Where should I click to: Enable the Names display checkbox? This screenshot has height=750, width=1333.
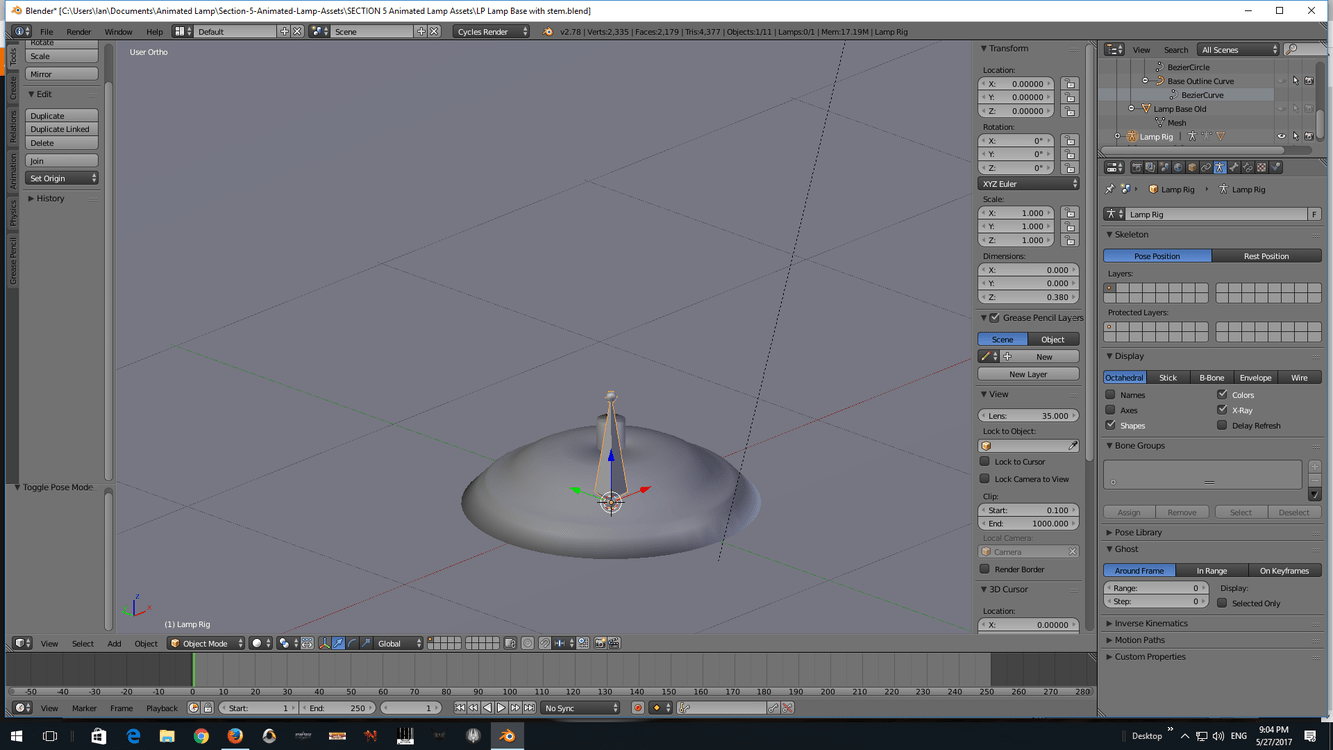coord(1110,395)
